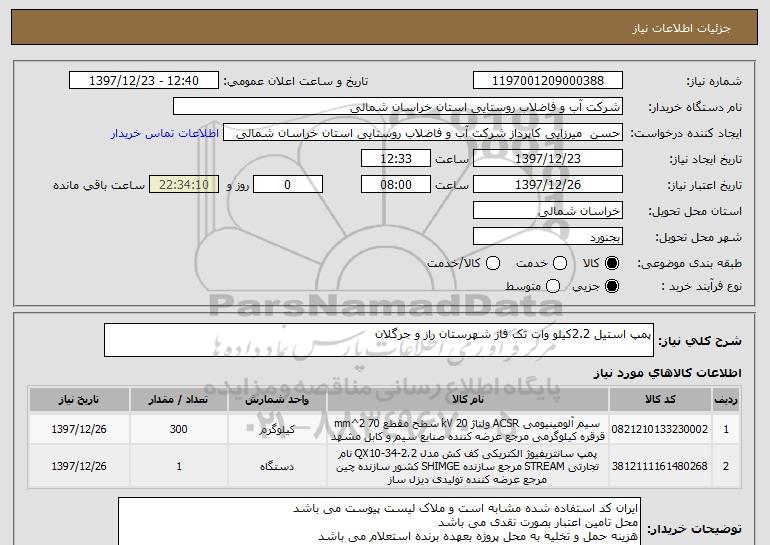Screen dimensions: 770x545
Task: Click the validity date field 1397/12/26
Action: (x=548, y=185)
